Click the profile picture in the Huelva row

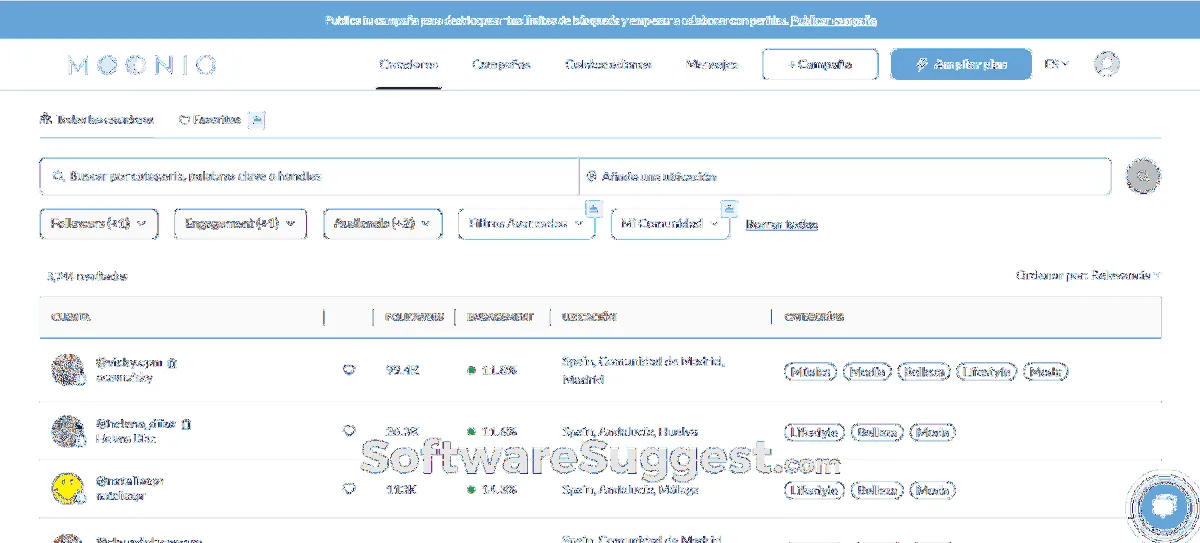tap(68, 431)
